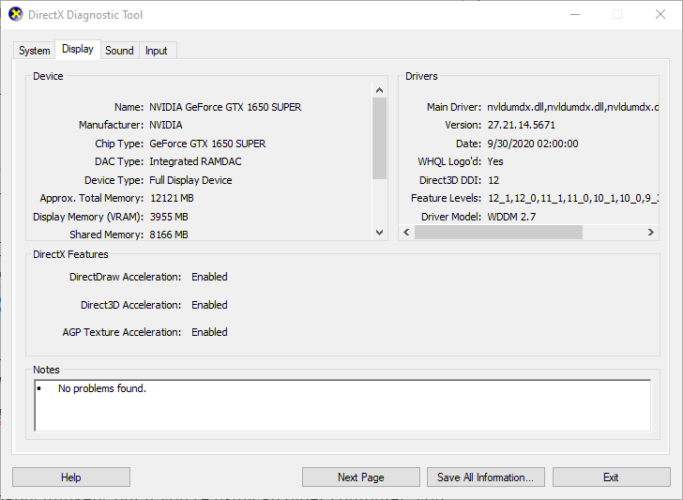Close the window with the X button
The width and height of the screenshot is (683, 500).
660,15
